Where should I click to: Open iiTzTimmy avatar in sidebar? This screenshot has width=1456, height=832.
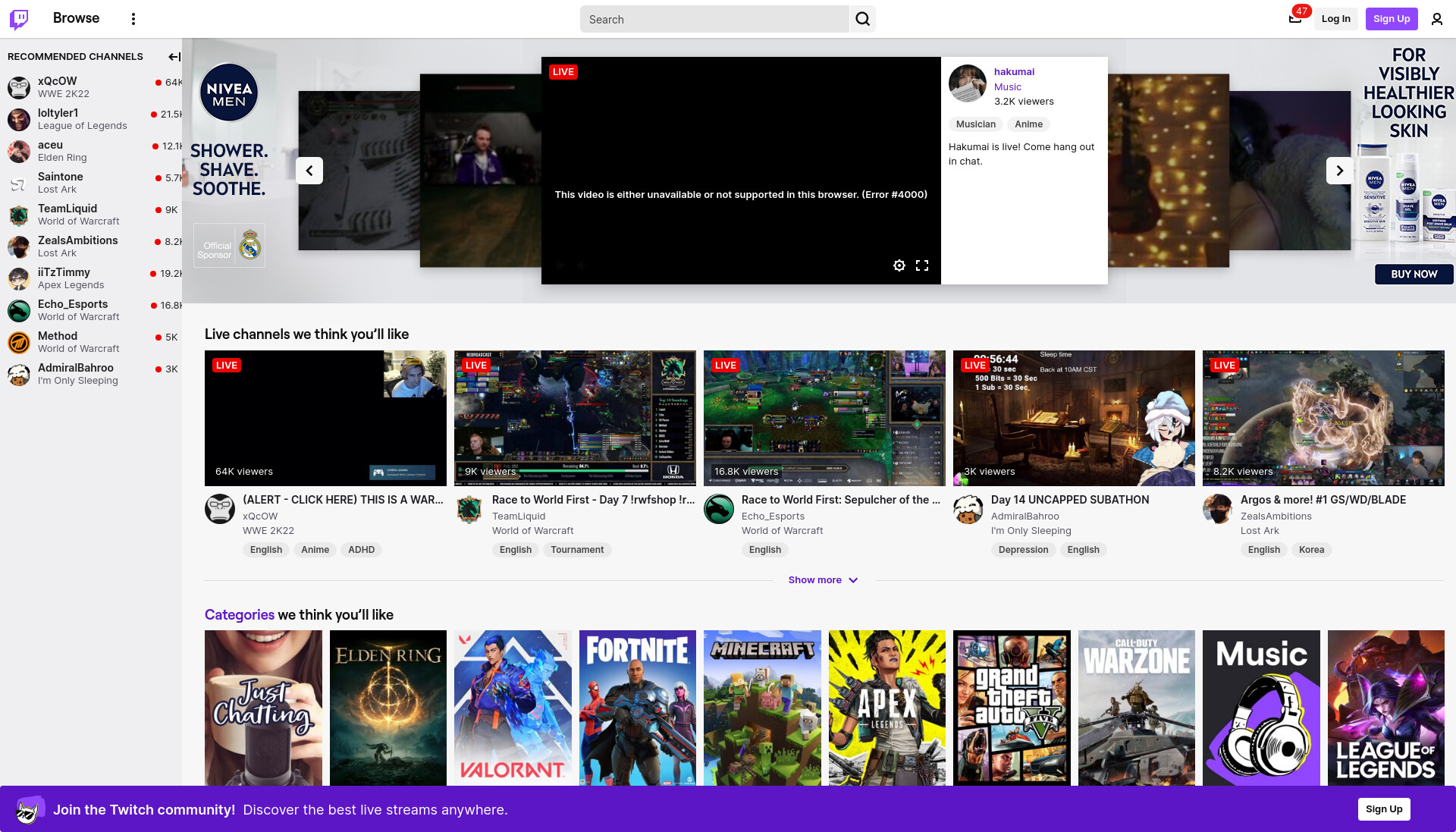pyautogui.click(x=19, y=278)
